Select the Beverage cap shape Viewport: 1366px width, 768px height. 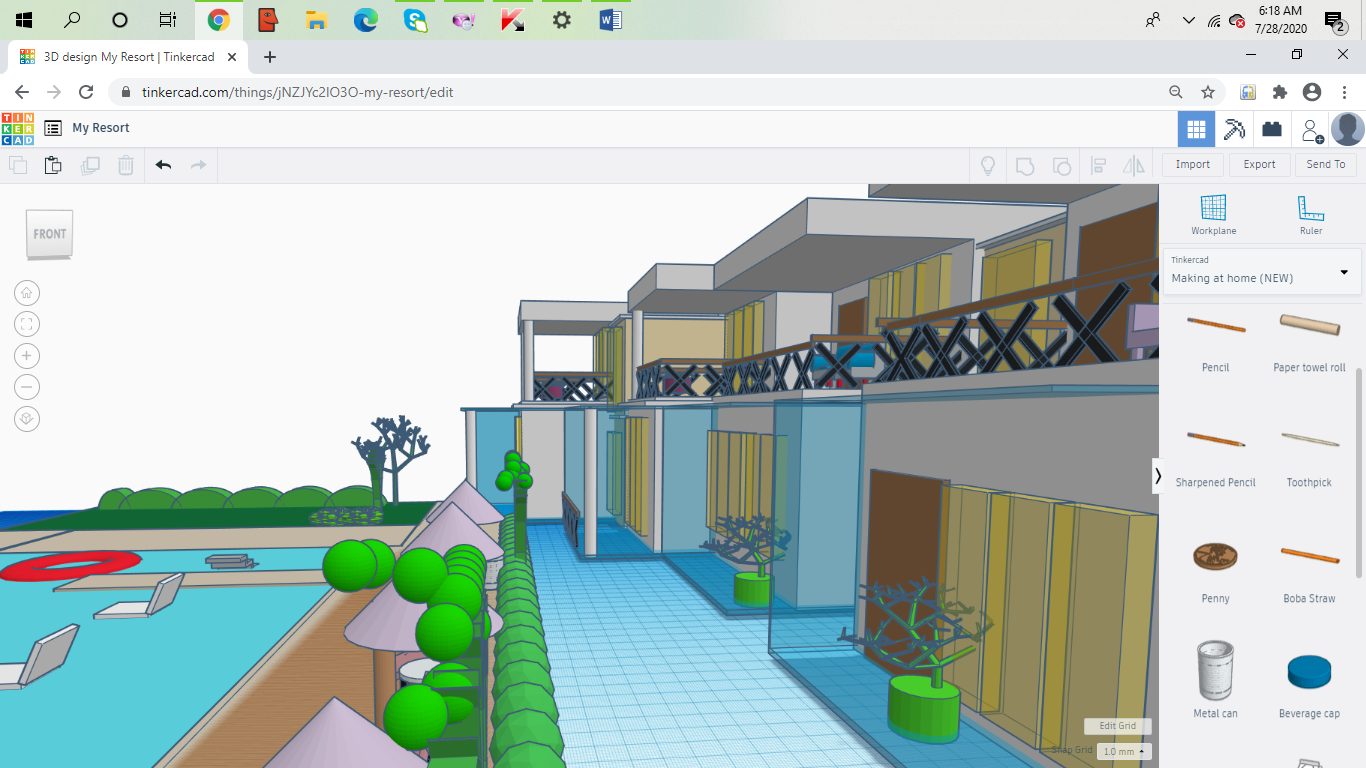tap(1309, 686)
